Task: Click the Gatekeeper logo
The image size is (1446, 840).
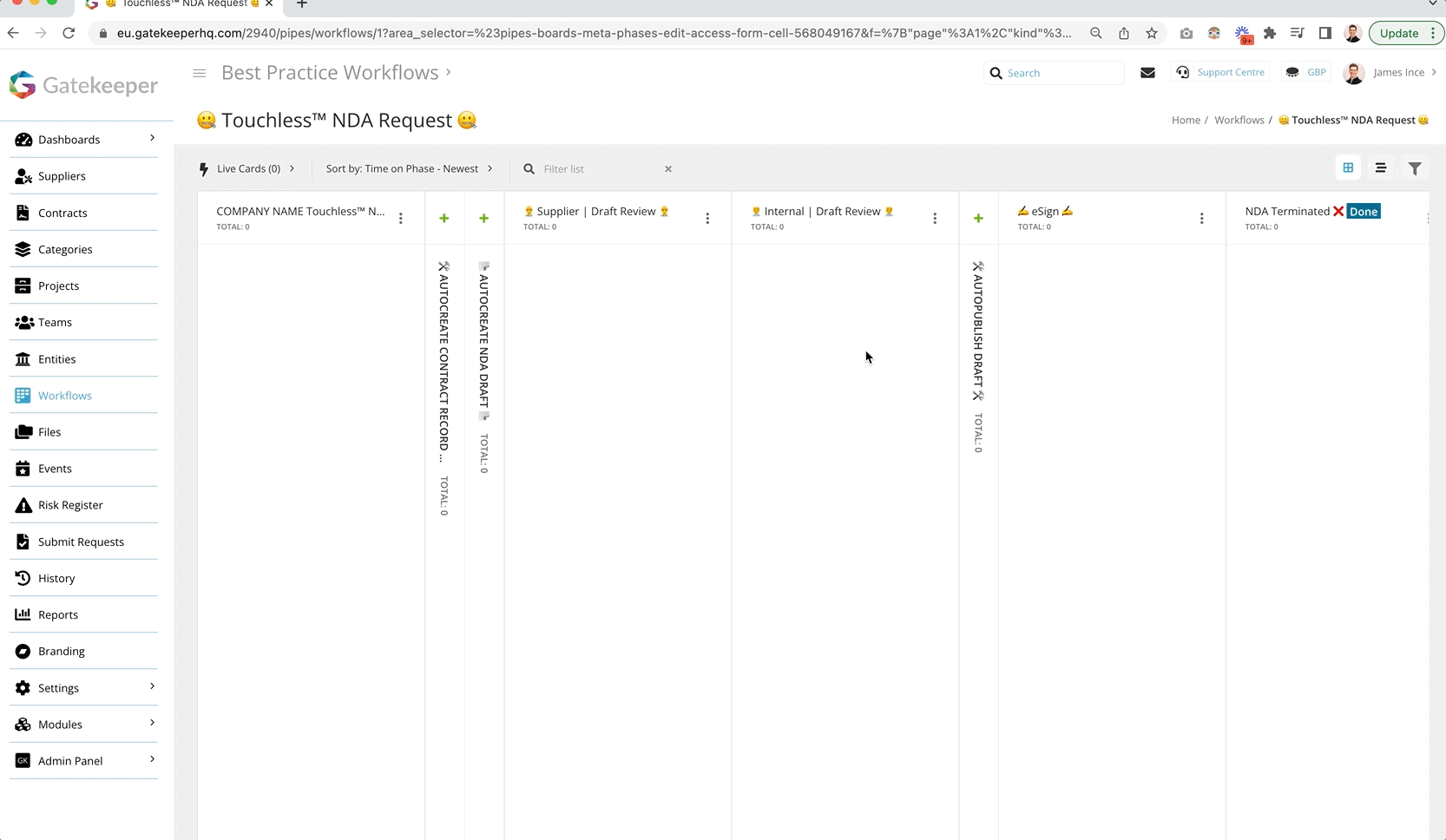Action: tap(83, 85)
